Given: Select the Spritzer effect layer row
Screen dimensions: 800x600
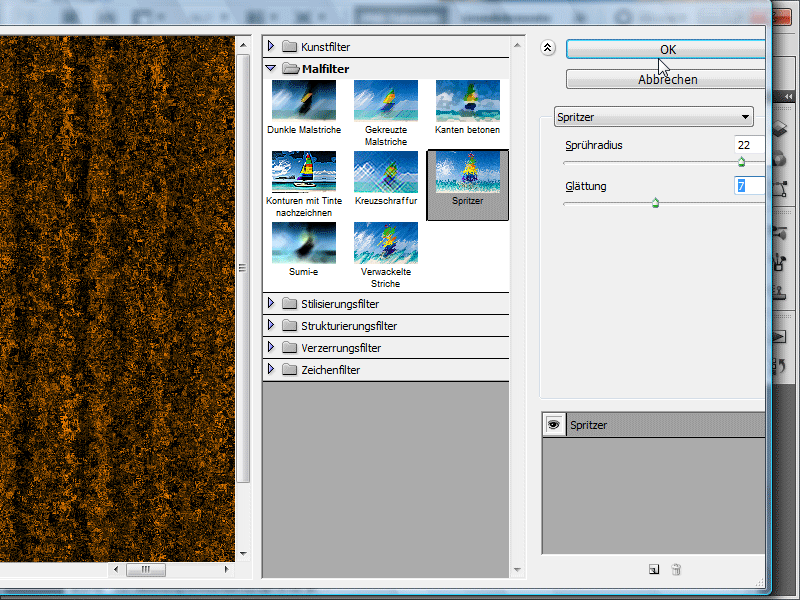Looking at the screenshot, I should [x=654, y=424].
